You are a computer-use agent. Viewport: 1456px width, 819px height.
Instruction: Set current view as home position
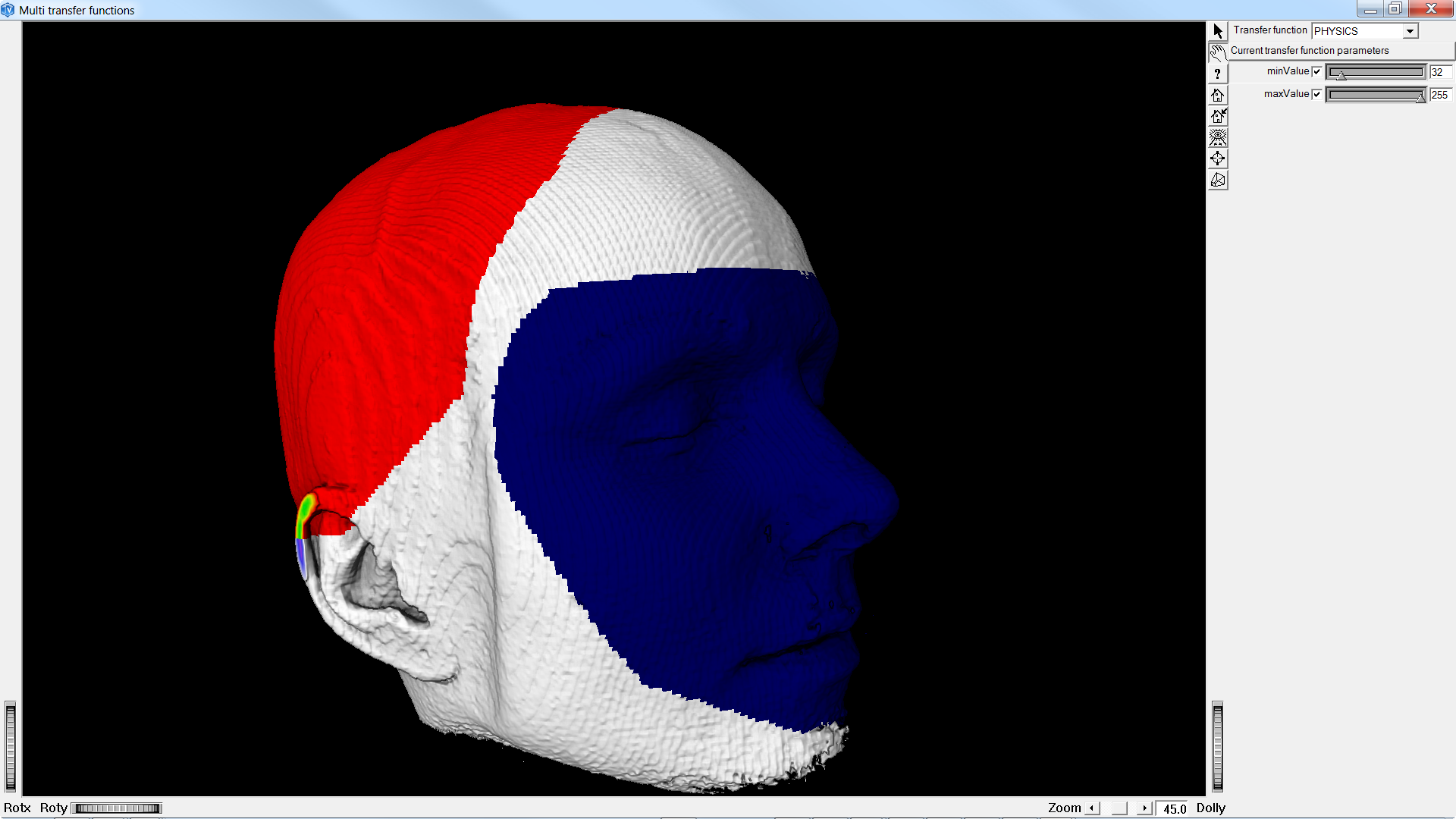point(1217,116)
